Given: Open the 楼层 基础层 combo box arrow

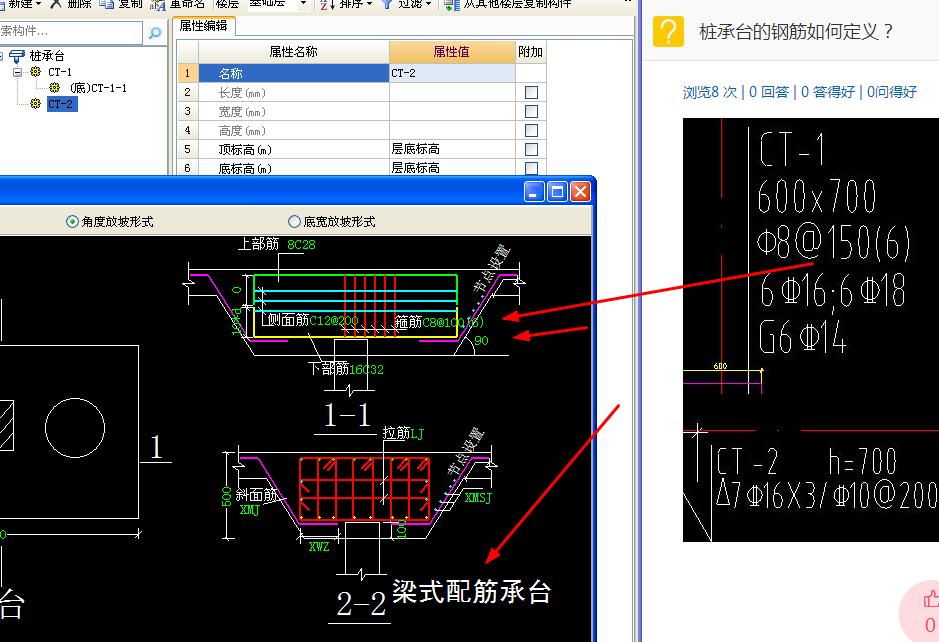Looking at the screenshot, I should tap(303, 4).
